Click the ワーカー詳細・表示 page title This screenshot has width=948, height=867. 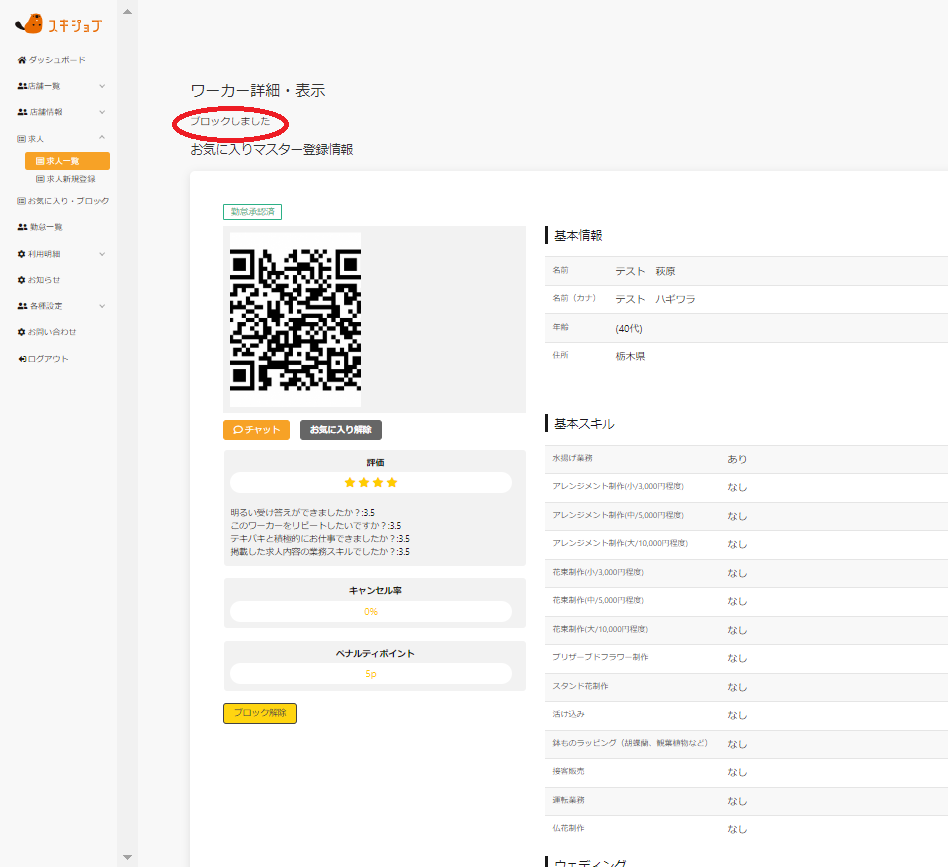[x=258, y=91]
